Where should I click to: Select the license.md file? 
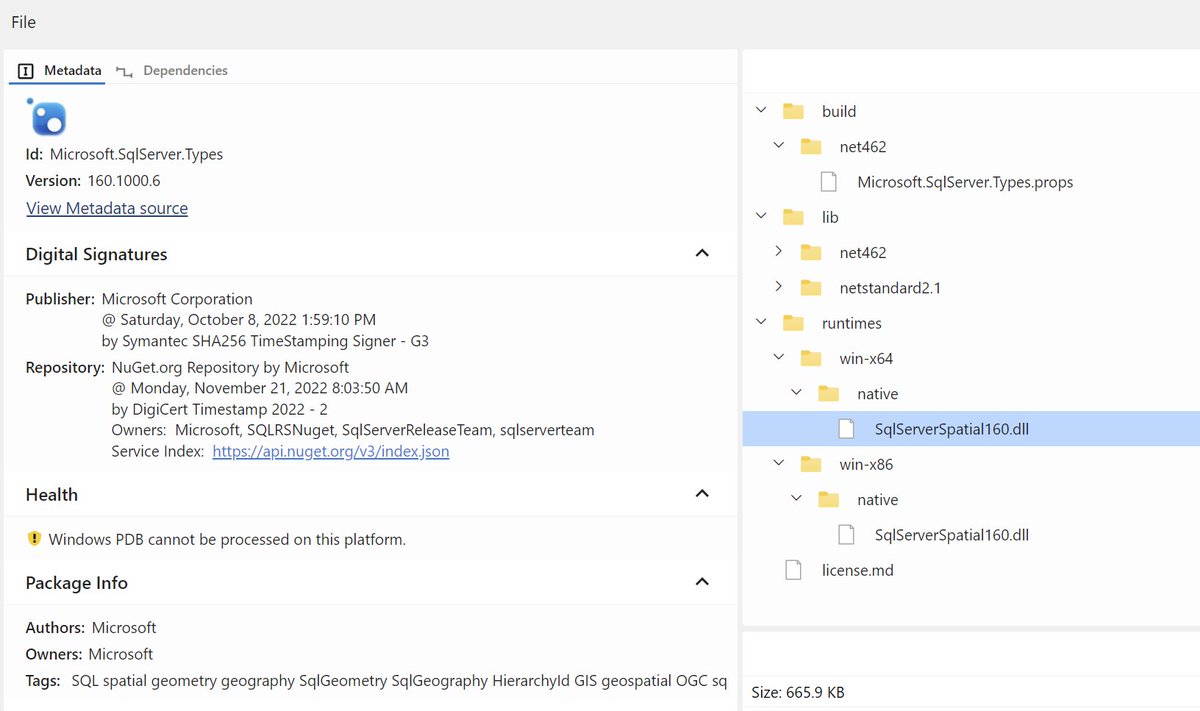[858, 570]
